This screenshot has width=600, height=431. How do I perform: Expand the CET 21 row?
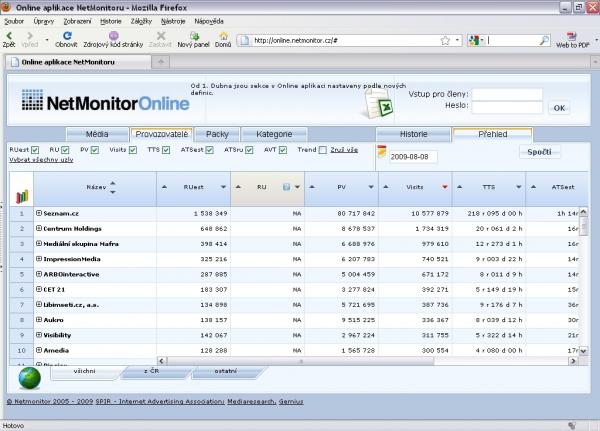click(x=39, y=289)
